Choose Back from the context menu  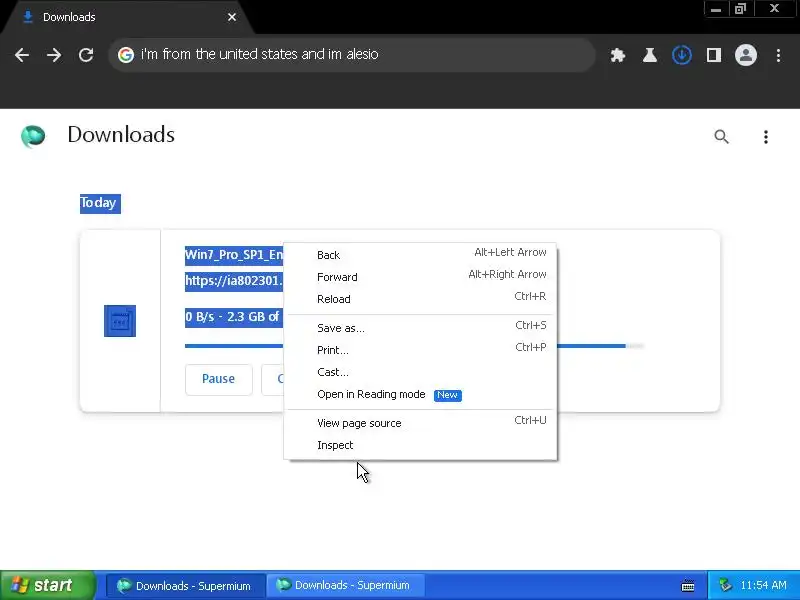pos(420,255)
